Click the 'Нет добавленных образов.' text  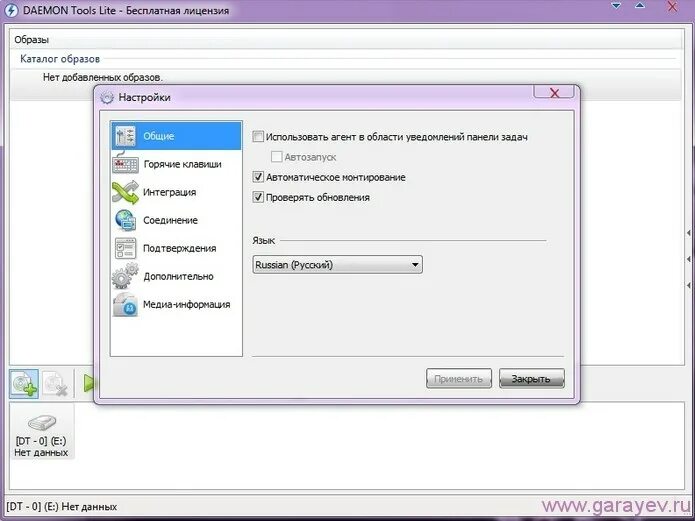point(103,77)
